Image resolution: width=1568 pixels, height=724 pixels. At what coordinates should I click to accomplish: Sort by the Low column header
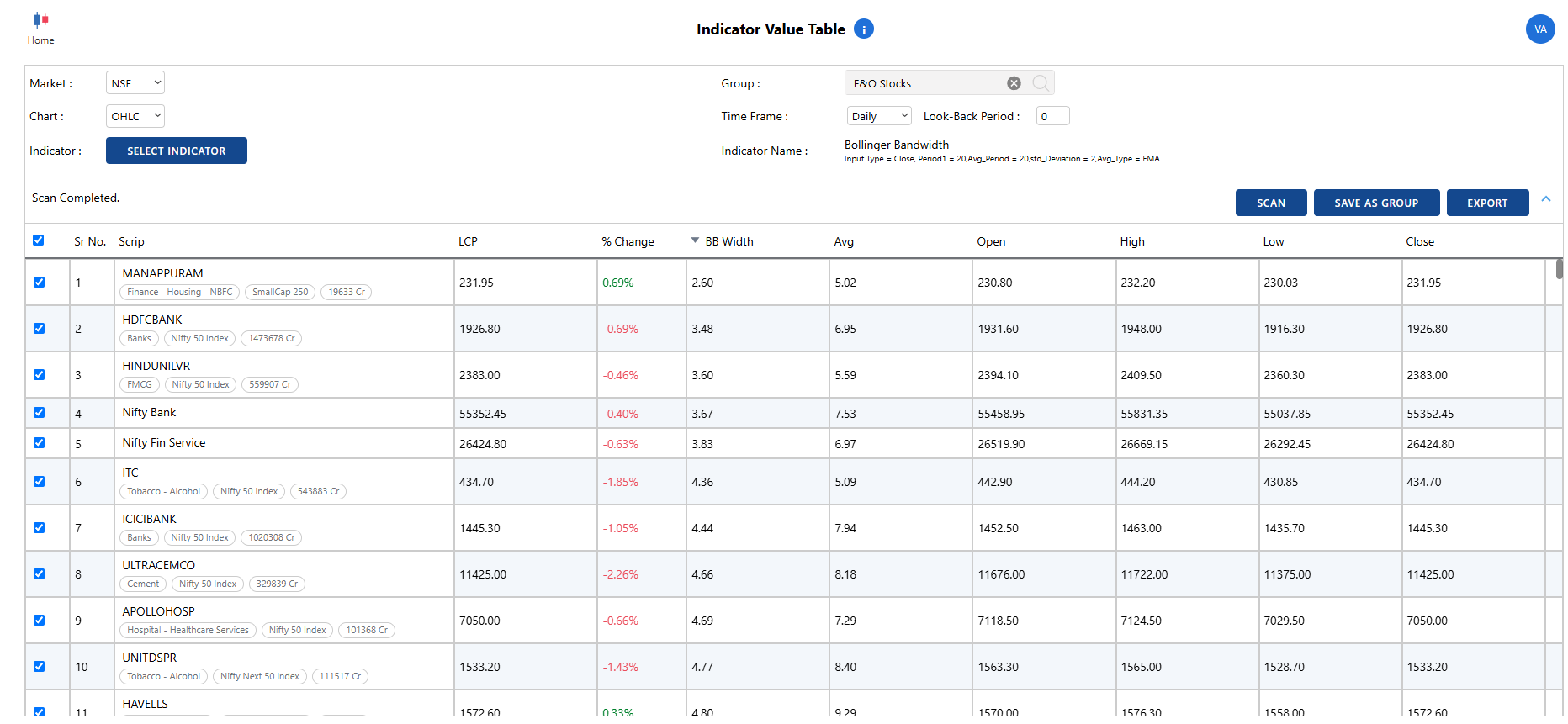tap(1274, 241)
